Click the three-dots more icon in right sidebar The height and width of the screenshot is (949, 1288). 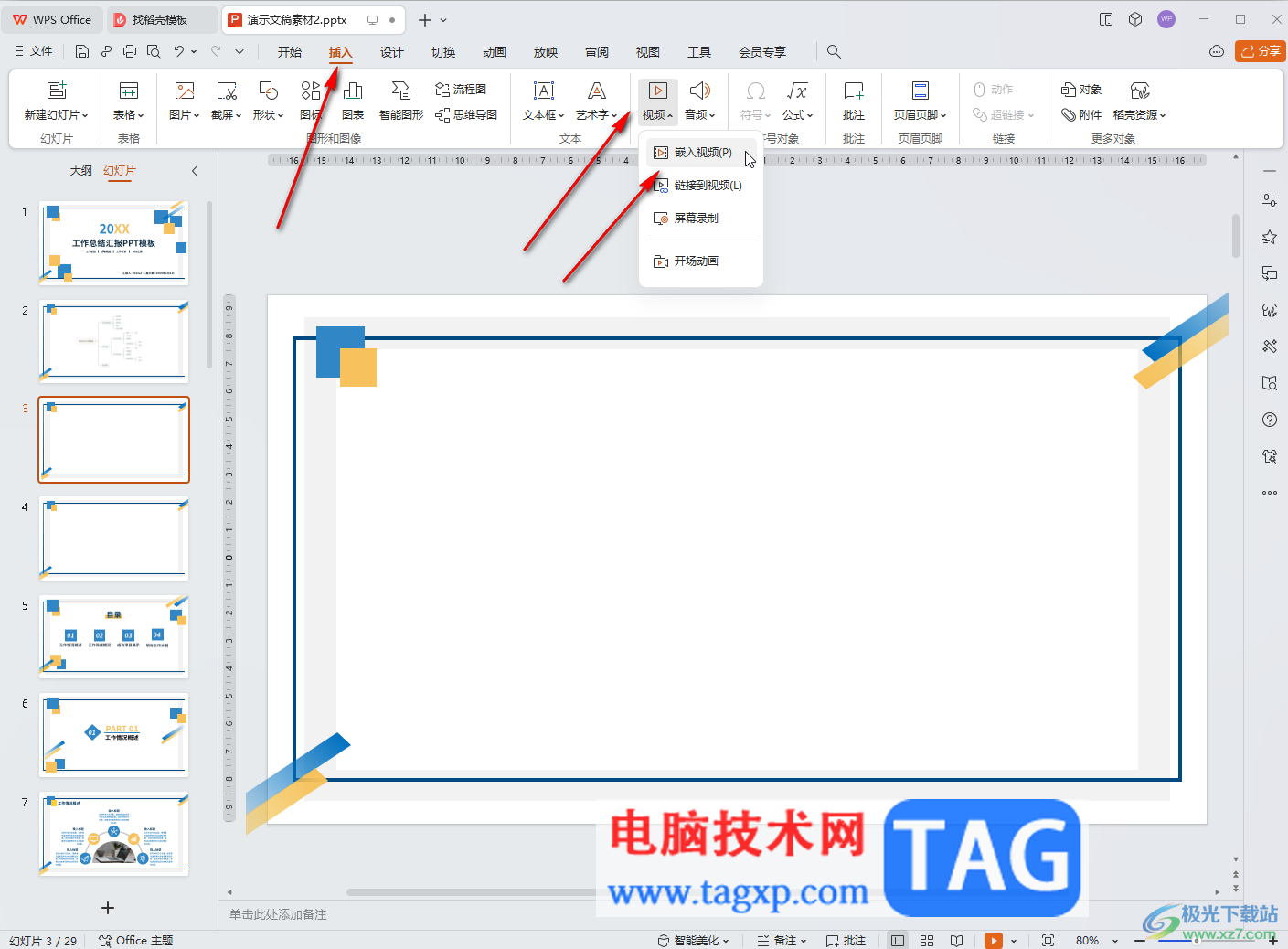pos(1270,493)
